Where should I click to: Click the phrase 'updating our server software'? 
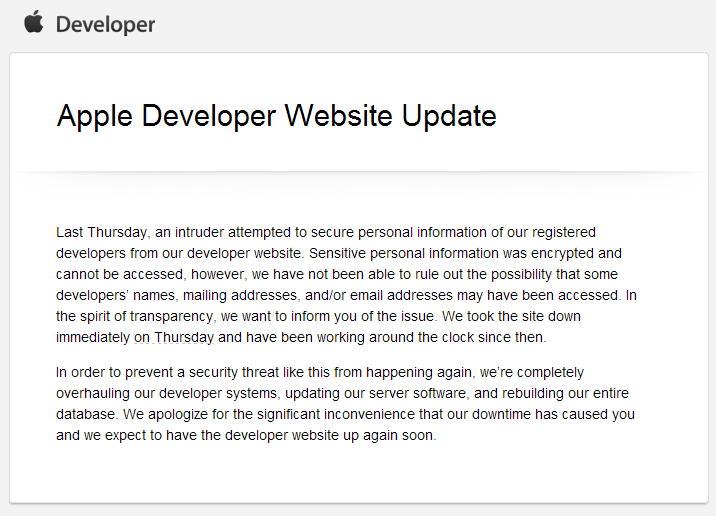tap(376, 394)
